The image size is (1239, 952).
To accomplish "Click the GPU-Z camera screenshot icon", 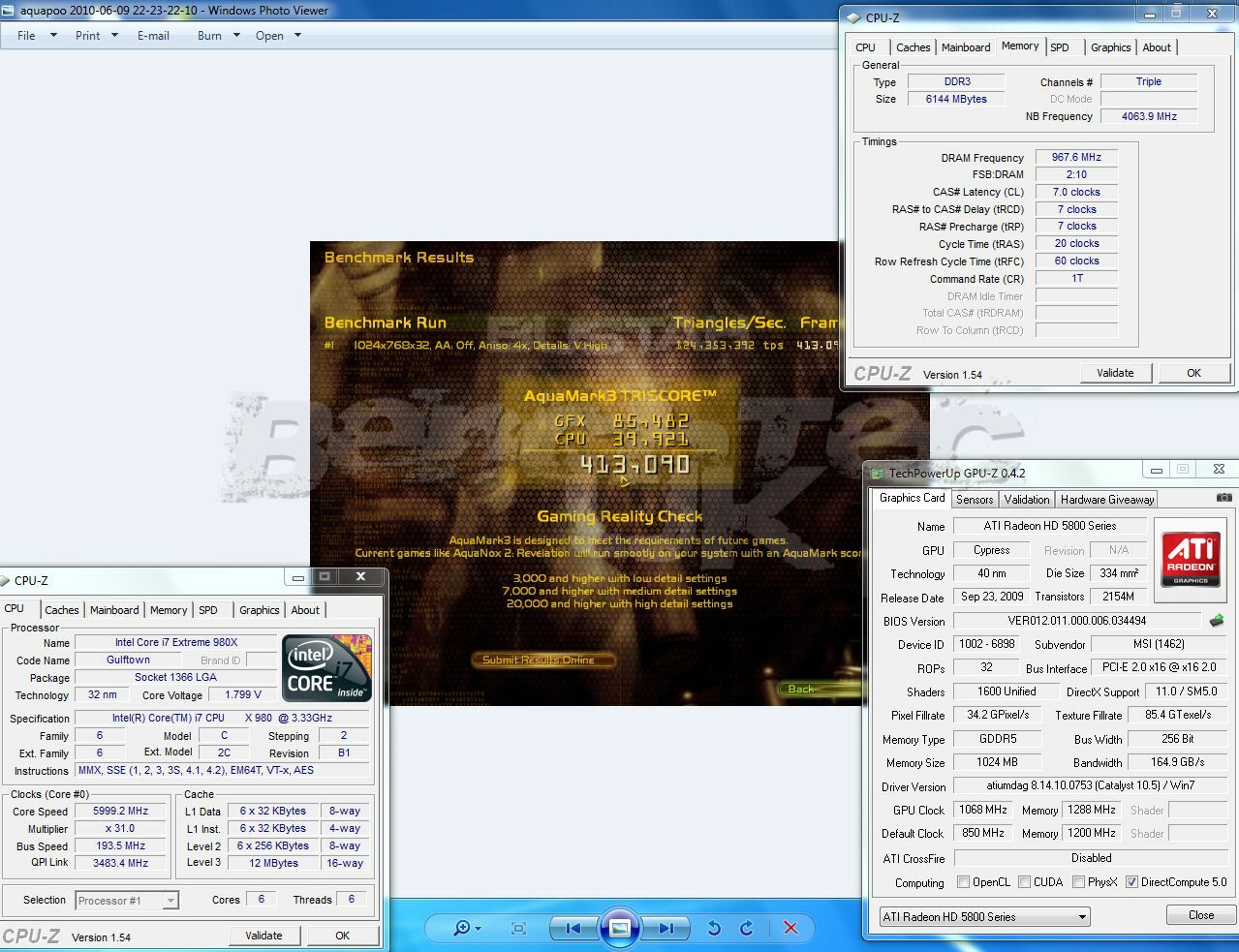I will [x=1224, y=498].
